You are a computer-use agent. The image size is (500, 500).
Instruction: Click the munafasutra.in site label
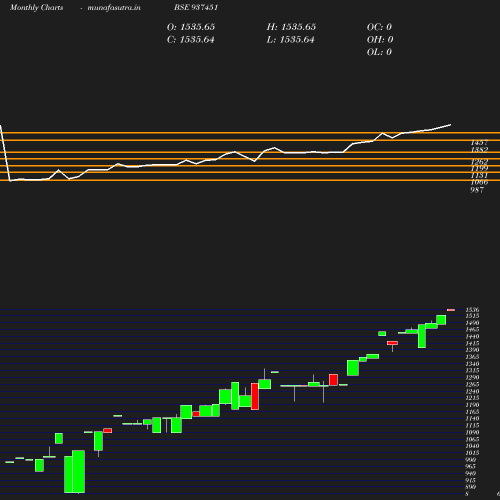point(114,7)
